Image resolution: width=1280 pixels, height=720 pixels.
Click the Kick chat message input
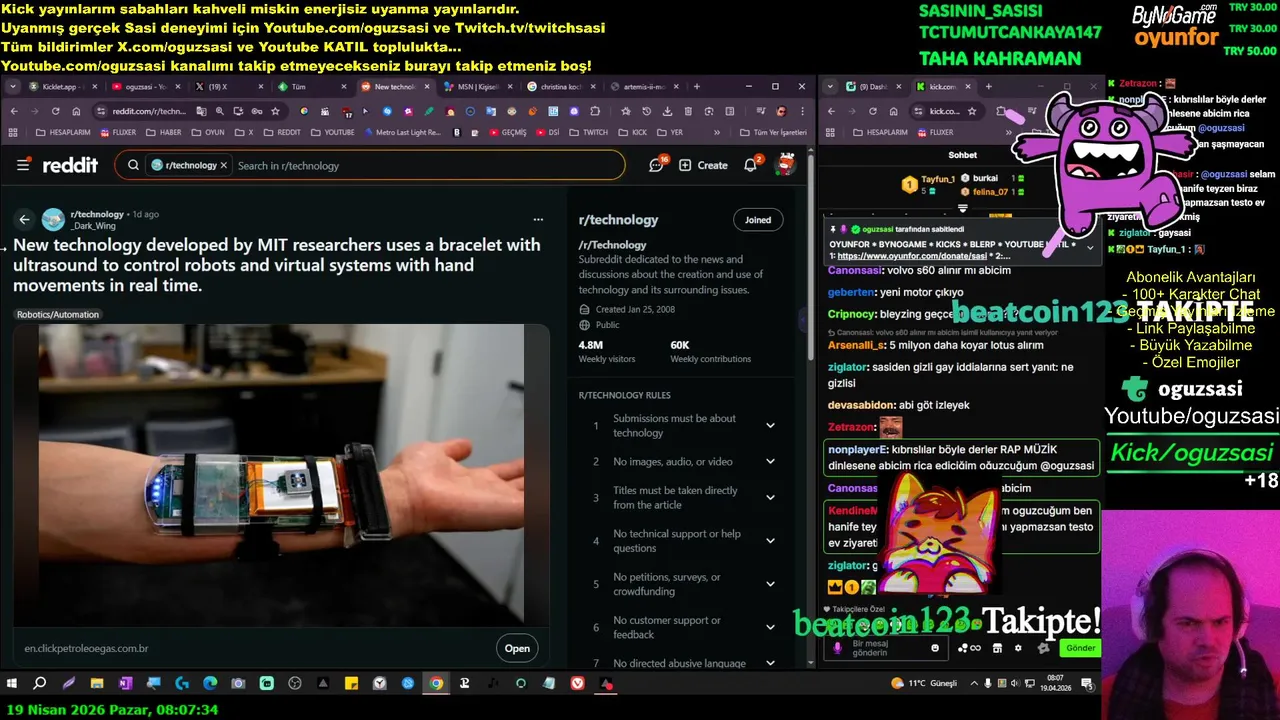click(x=886, y=648)
